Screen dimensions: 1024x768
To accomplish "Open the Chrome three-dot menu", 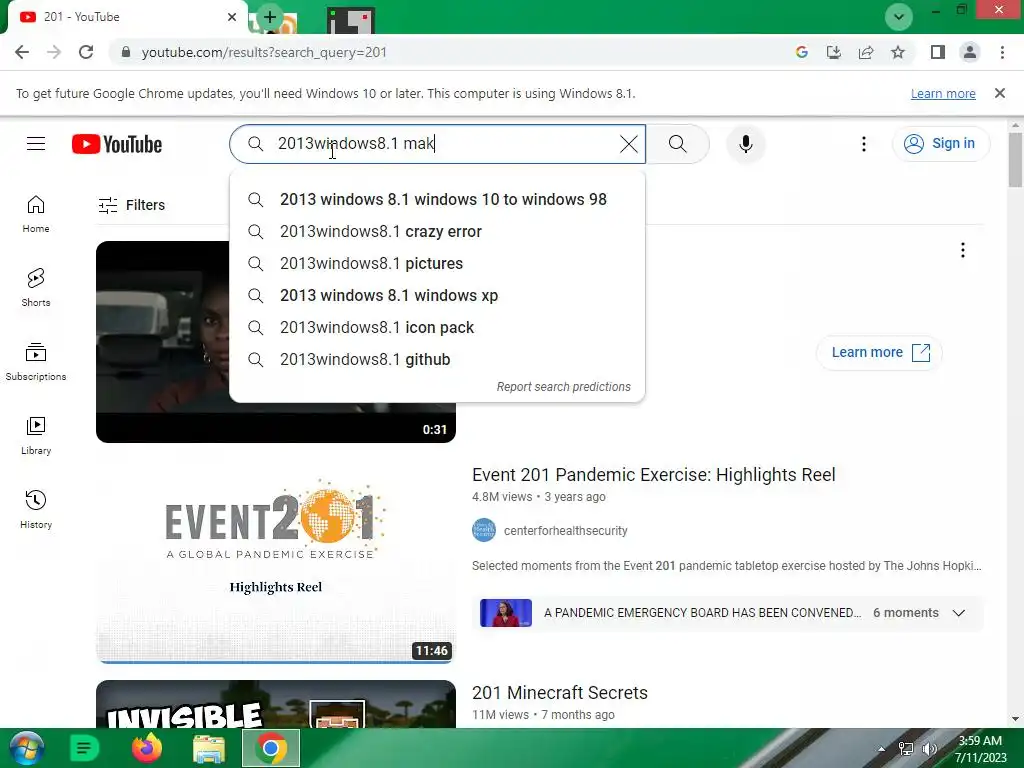I will click(1002, 52).
